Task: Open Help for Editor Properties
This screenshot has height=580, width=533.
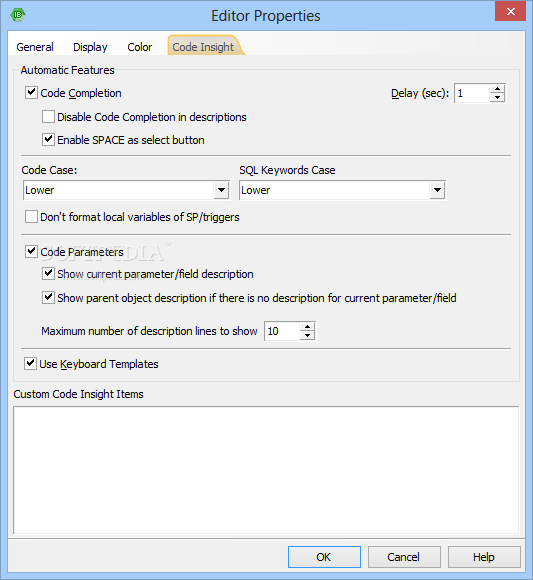Action: tap(484, 557)
